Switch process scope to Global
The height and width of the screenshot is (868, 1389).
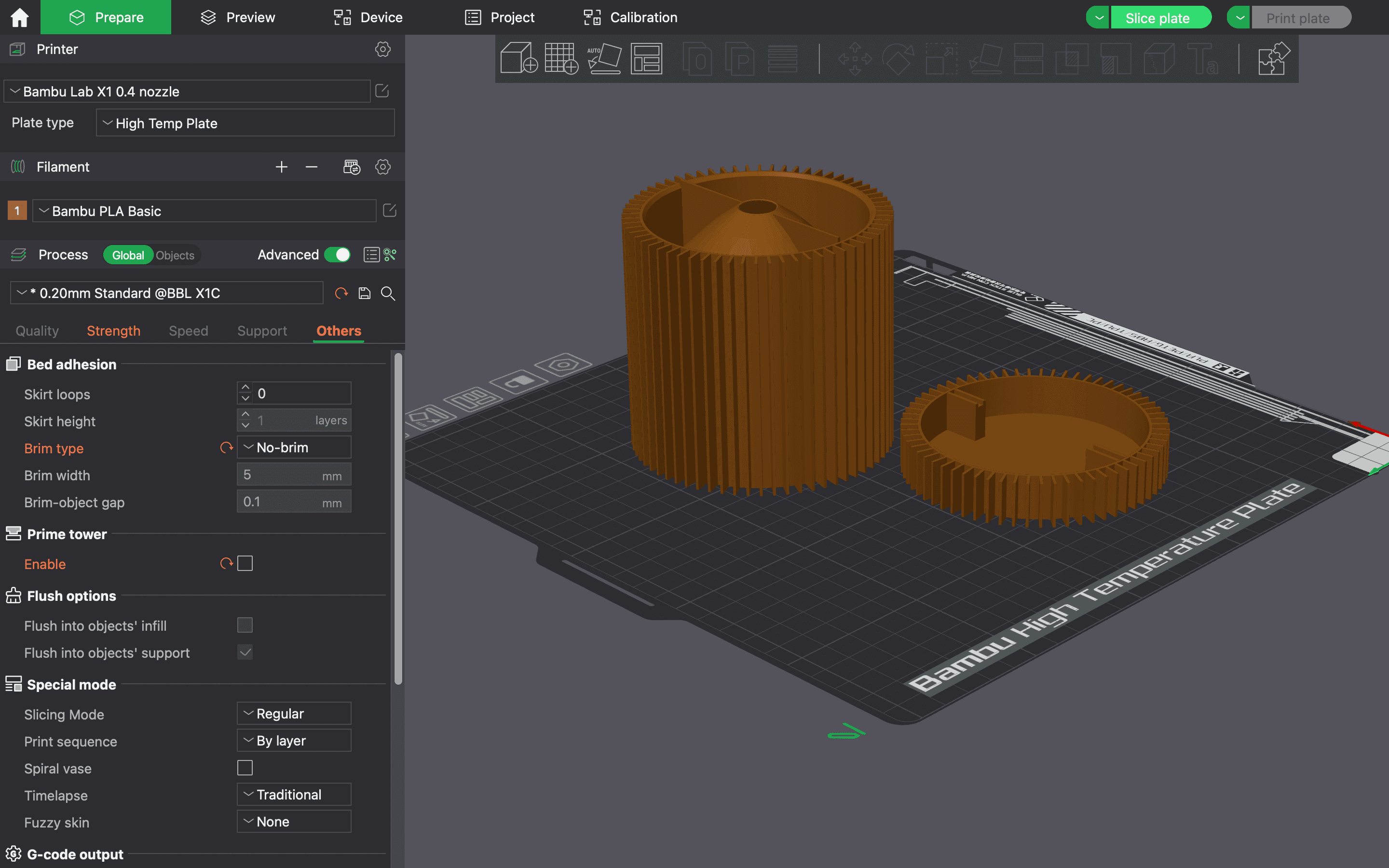click(128, 255)
